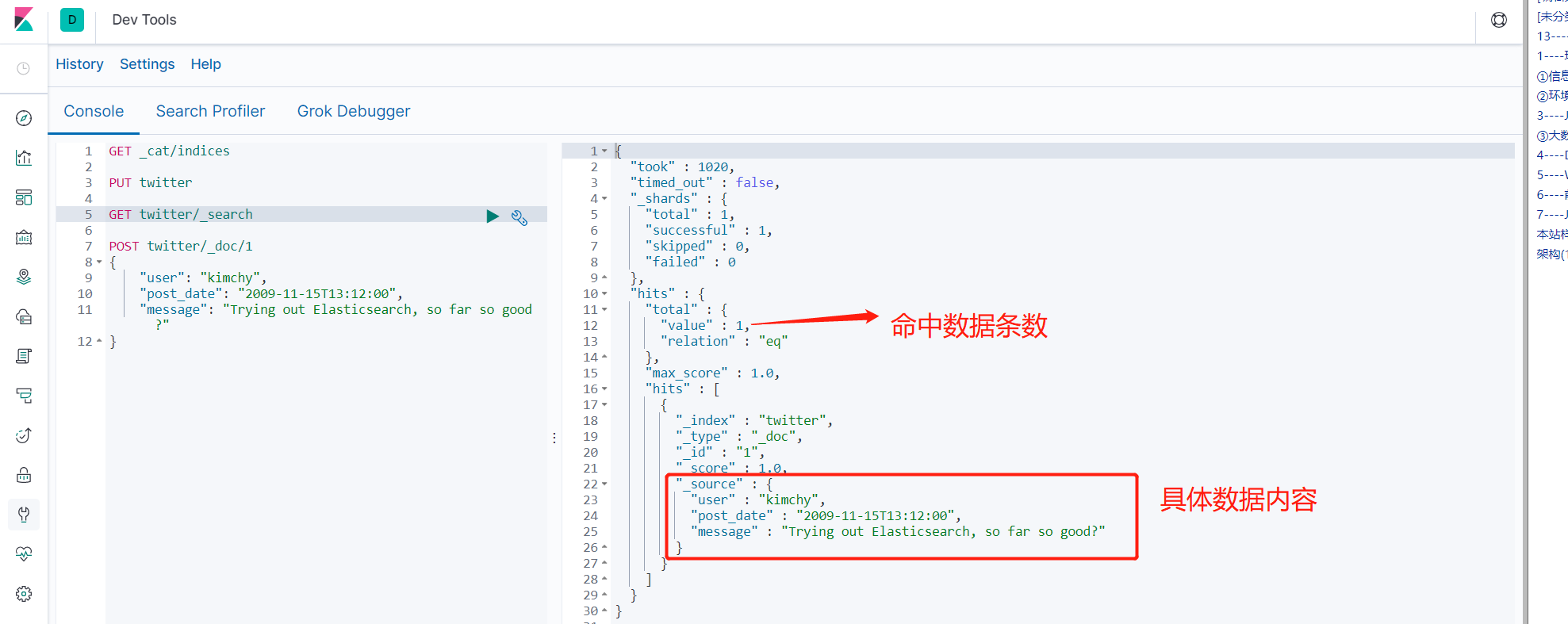
Task: Click fold marker at response line 30
Action: coord(604,611)
